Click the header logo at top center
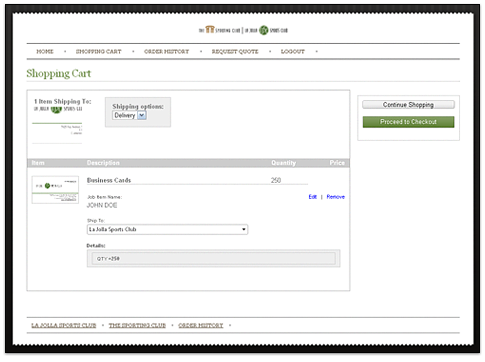This screenshot has height=362, width=485. tap(243, 30)
